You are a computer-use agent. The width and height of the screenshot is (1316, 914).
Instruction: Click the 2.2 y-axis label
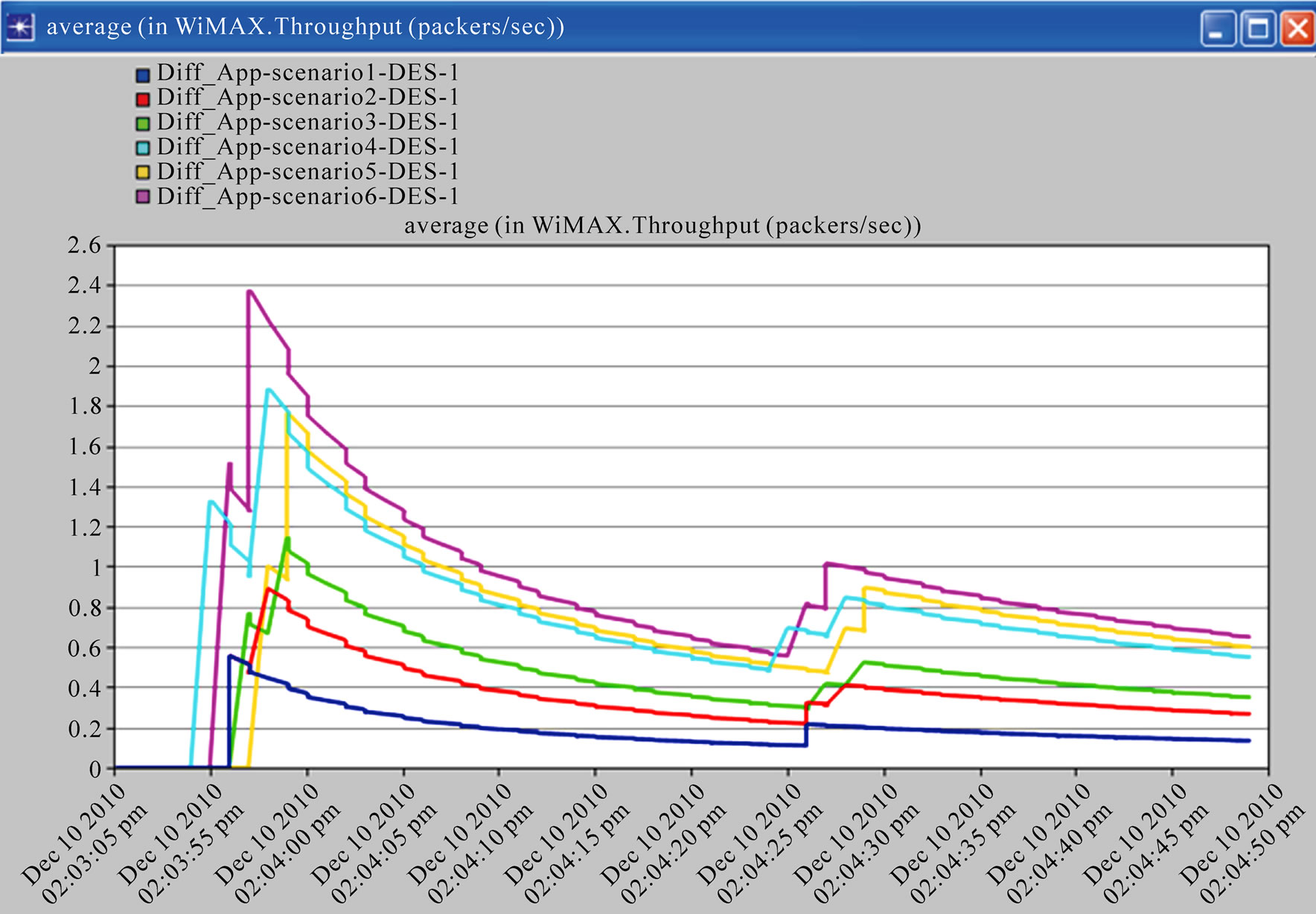[84, 325]
